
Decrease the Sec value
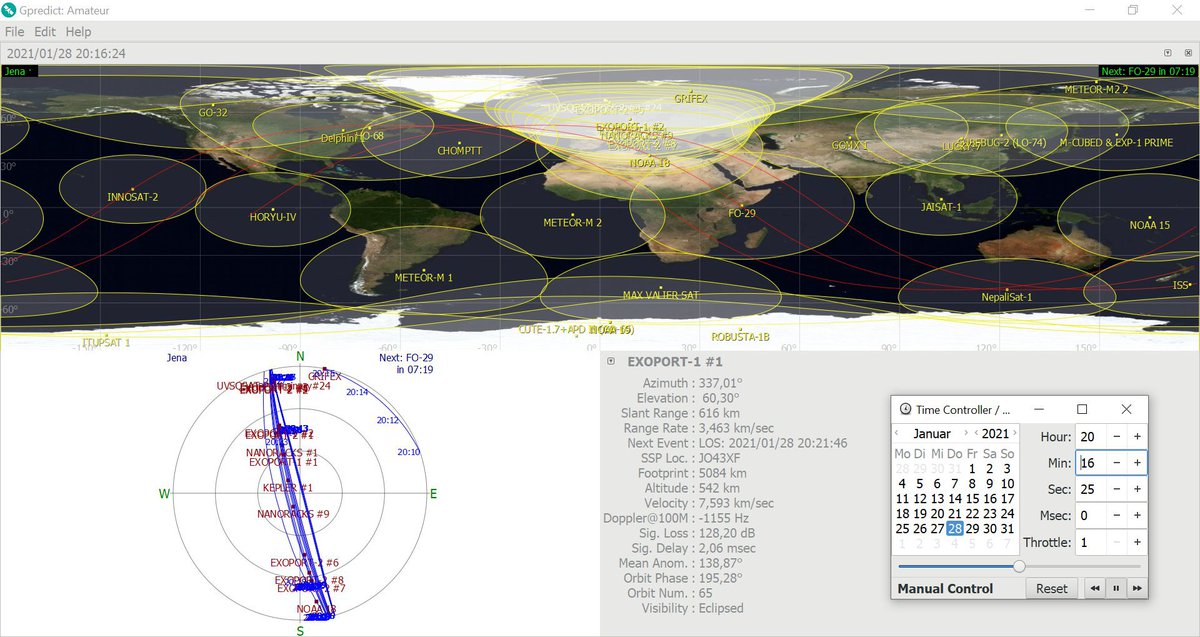(1116, 489)
